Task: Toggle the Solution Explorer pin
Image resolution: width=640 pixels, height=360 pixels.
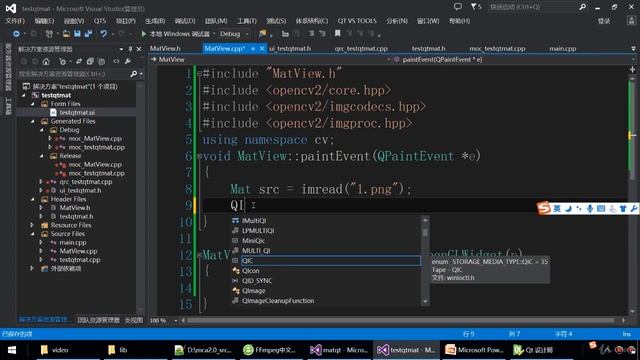Action: [x=130, y=49]
